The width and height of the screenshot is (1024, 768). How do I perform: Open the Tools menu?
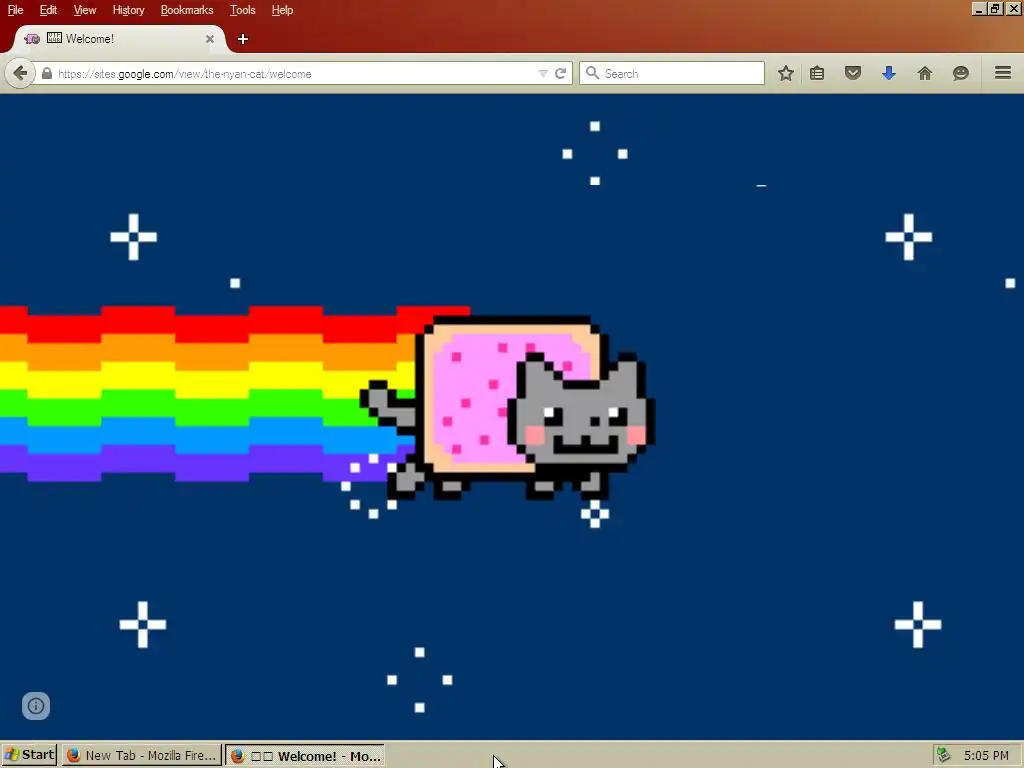[x=242, y=10]
